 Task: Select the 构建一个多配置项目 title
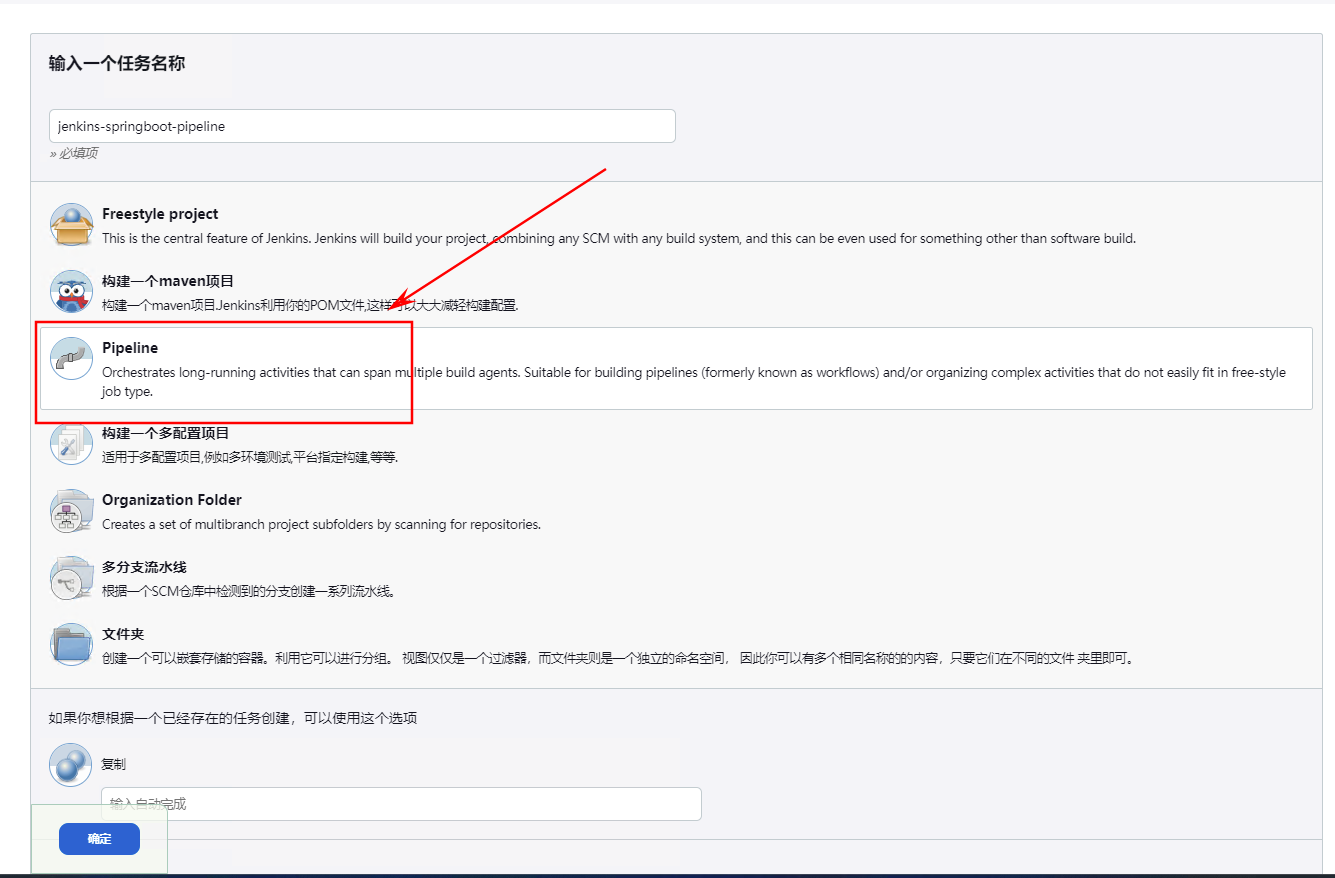[166, 433]
